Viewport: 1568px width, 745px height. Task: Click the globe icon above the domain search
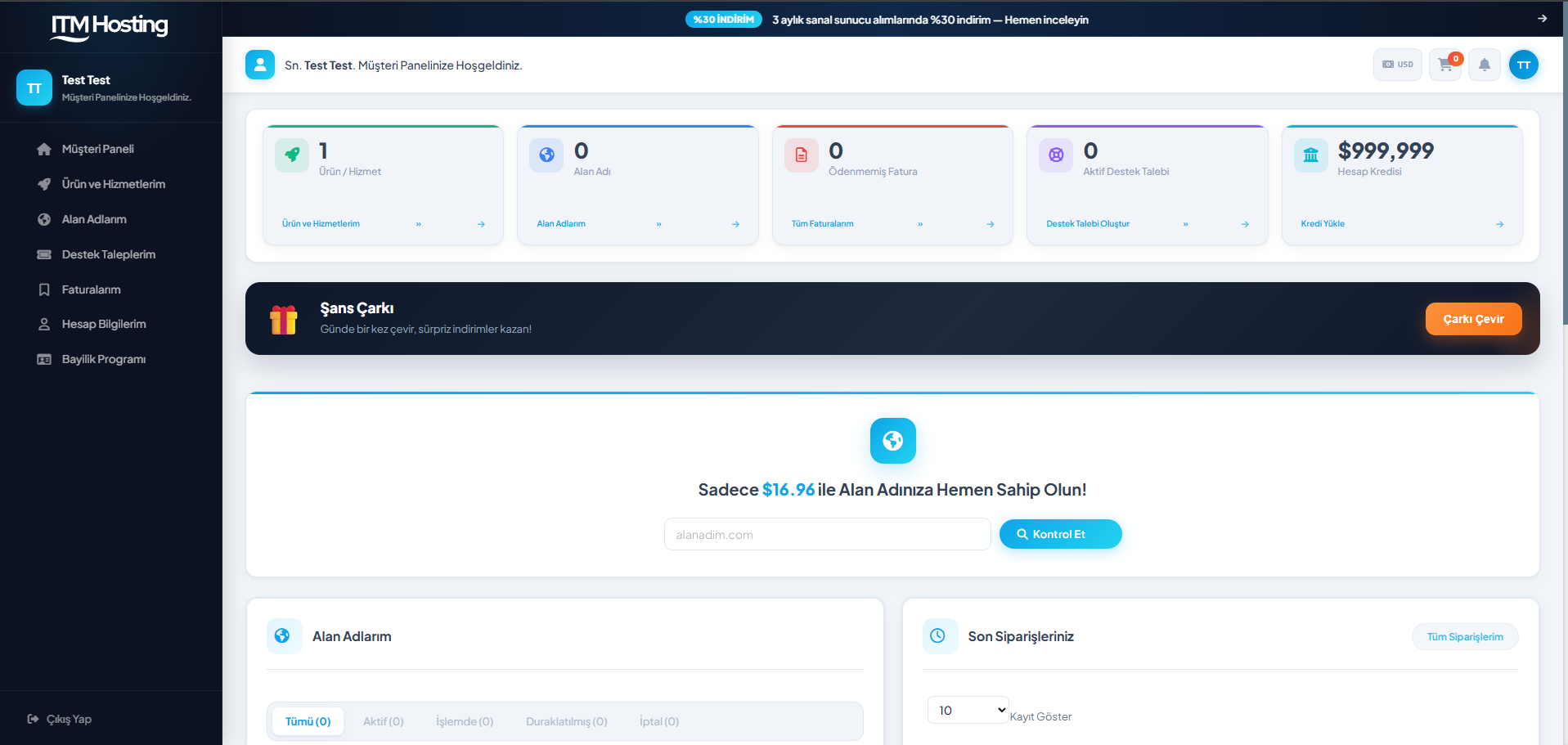tap(893, 441)
